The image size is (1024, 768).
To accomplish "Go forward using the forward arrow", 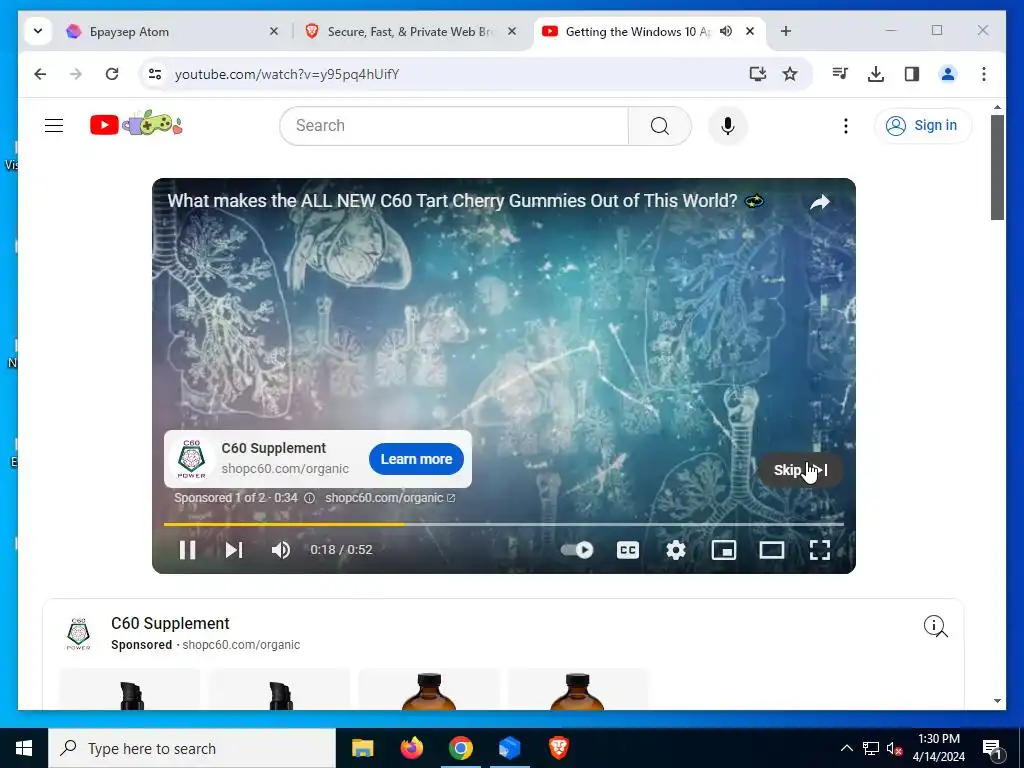I will 76,74.
